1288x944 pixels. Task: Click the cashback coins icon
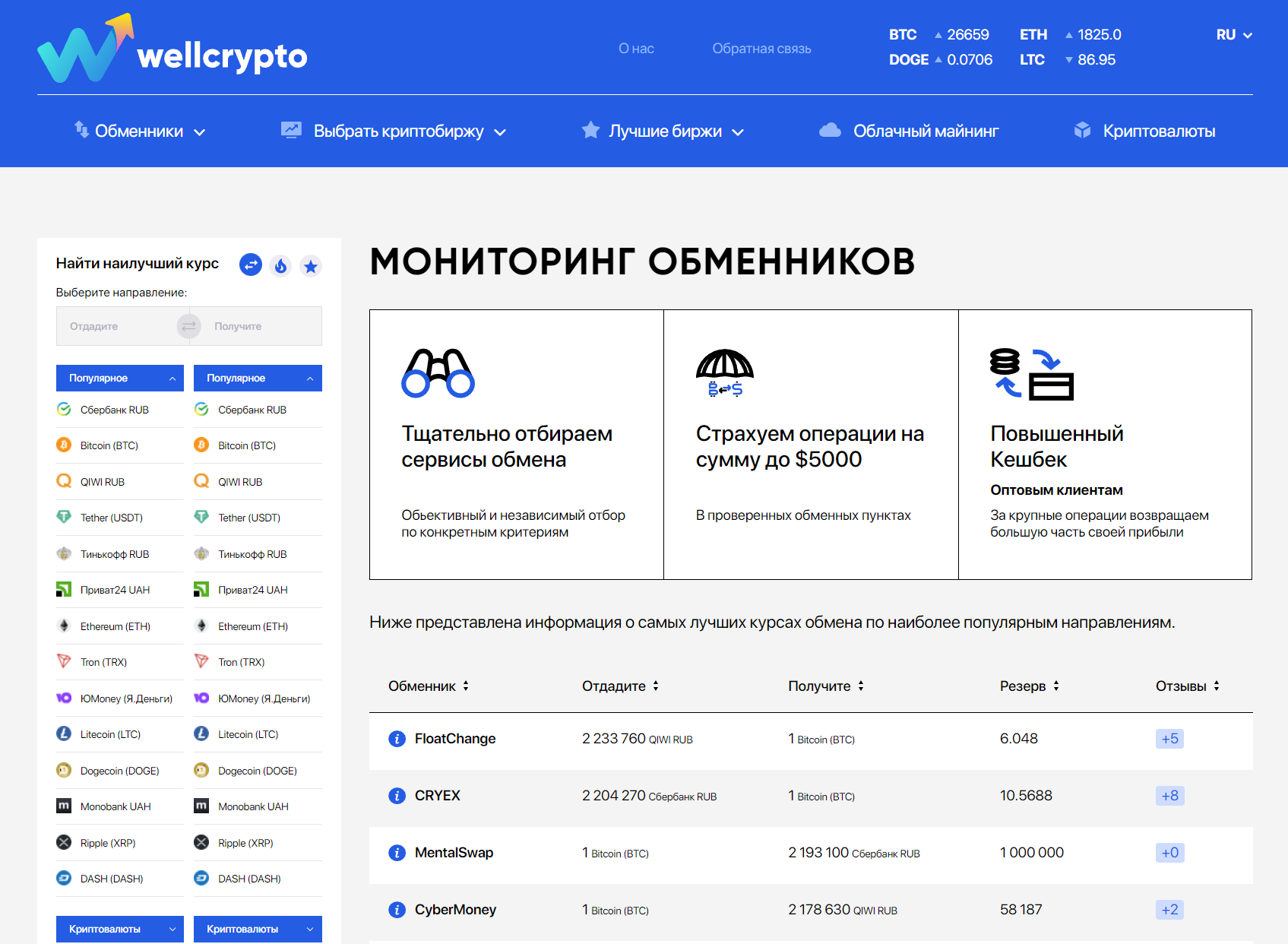[x=1031, y=374]
